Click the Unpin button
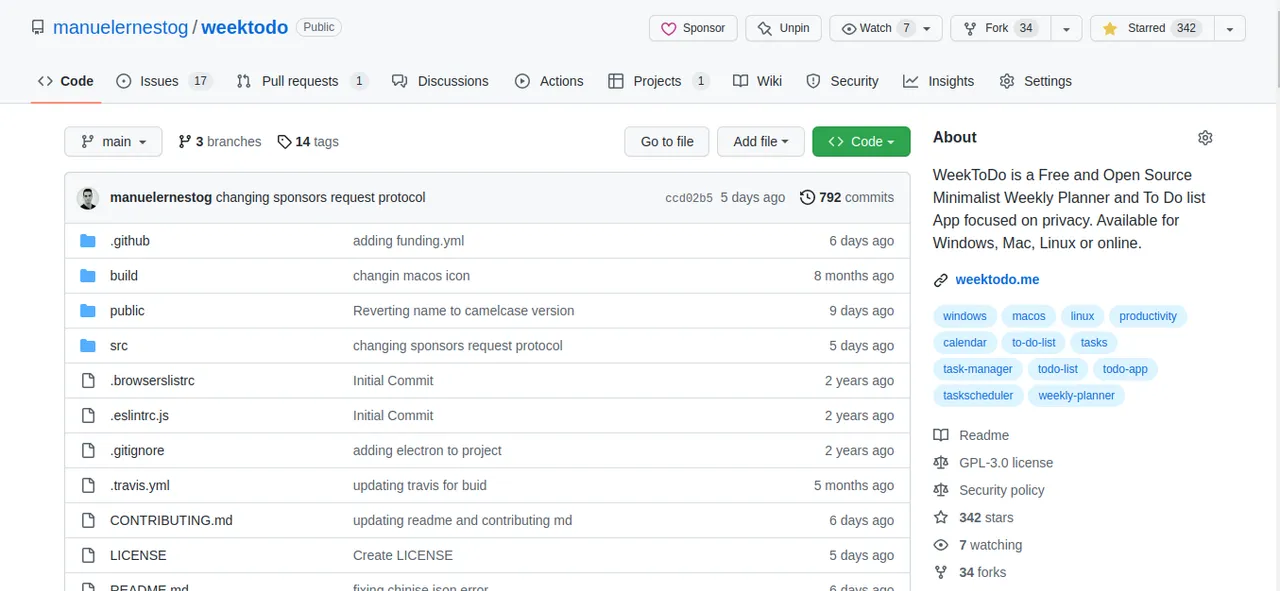This screenshot has height=591, width=1280. point(783,28)
